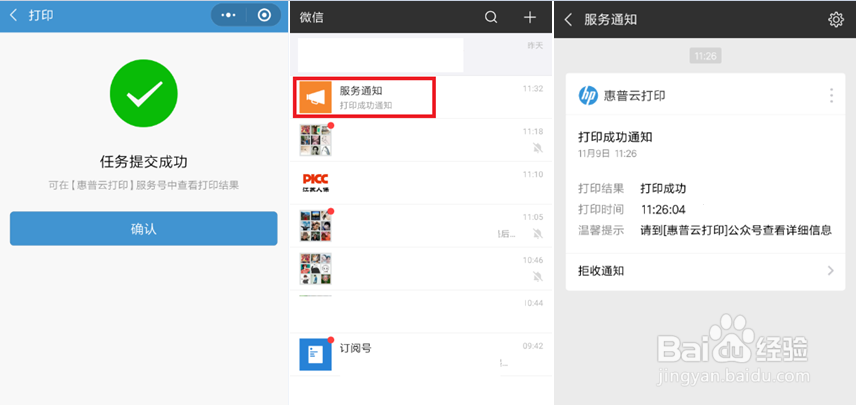Tap the 微信 title in the header
Screen dimensions: 856x405
[311, 17]
